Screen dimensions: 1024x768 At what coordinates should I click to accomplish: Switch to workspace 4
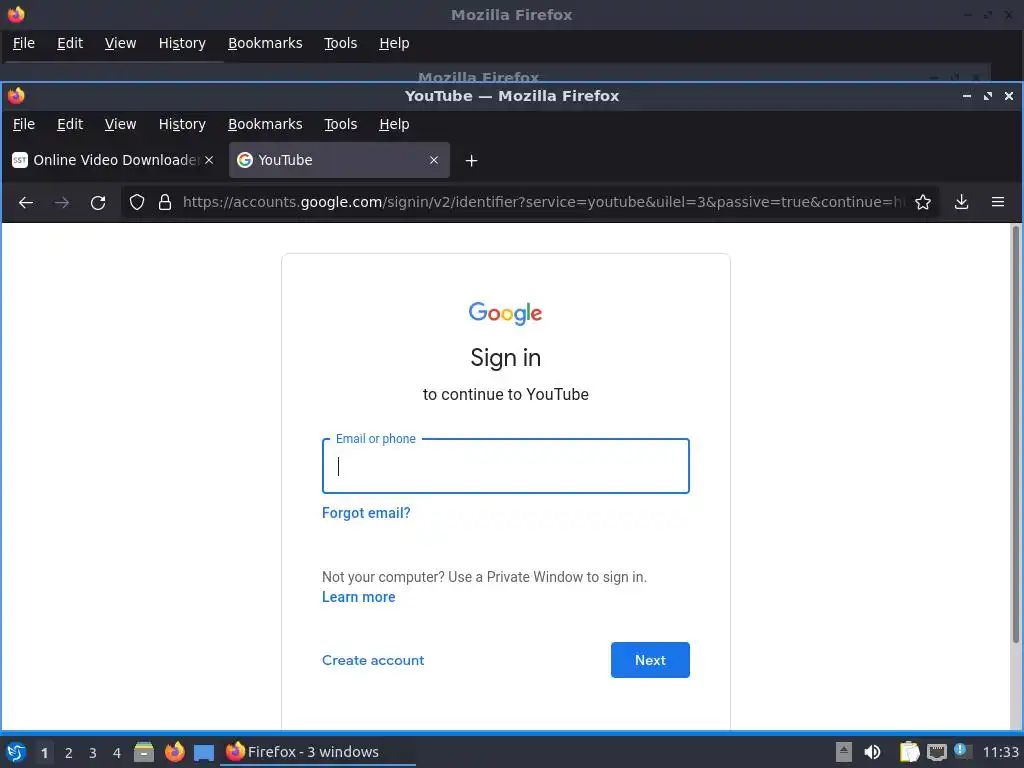pos(117,752)
